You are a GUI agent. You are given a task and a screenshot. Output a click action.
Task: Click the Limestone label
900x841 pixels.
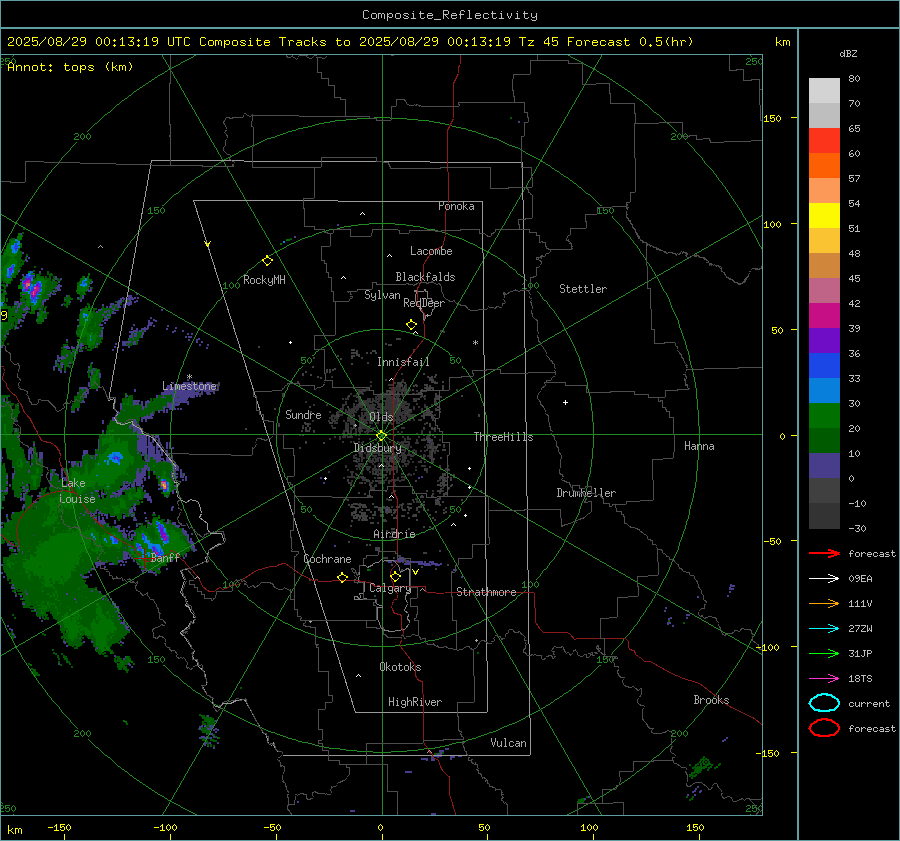tap(189, 386)
